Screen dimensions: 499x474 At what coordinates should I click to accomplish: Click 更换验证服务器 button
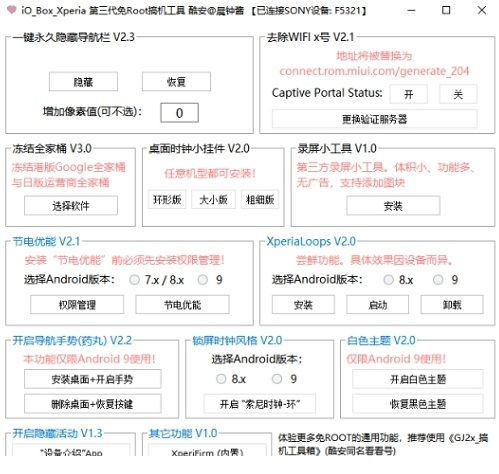click(x=375, y=119)
